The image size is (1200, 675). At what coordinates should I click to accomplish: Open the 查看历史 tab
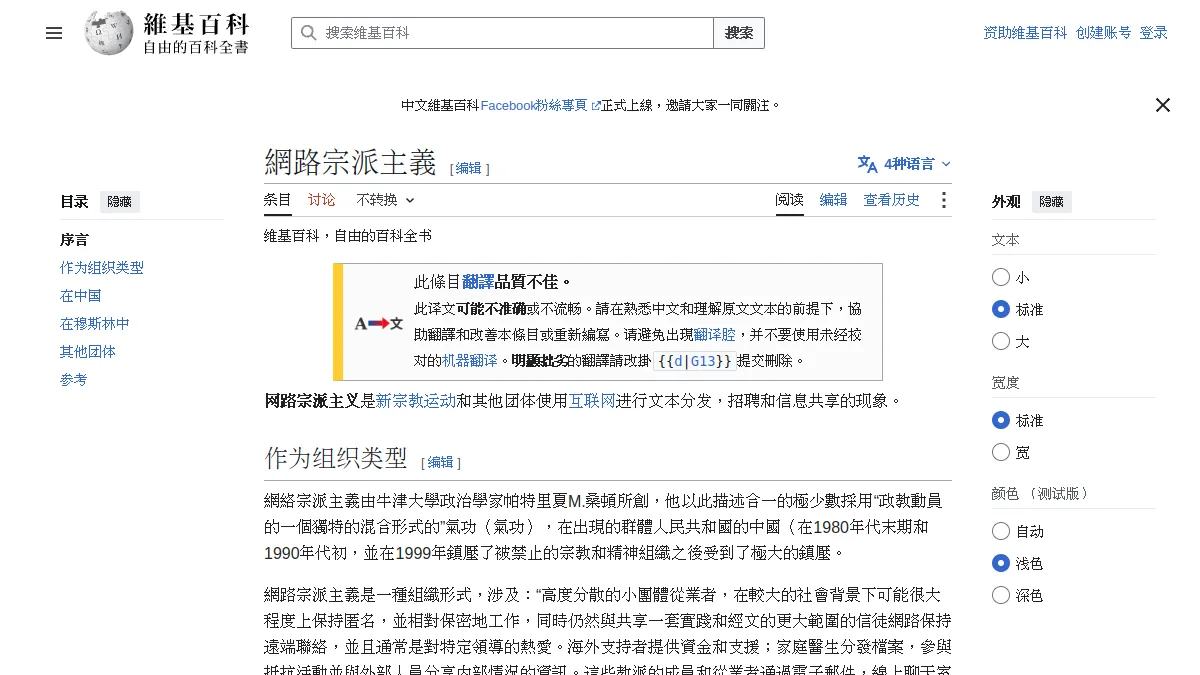coord(891,200)
